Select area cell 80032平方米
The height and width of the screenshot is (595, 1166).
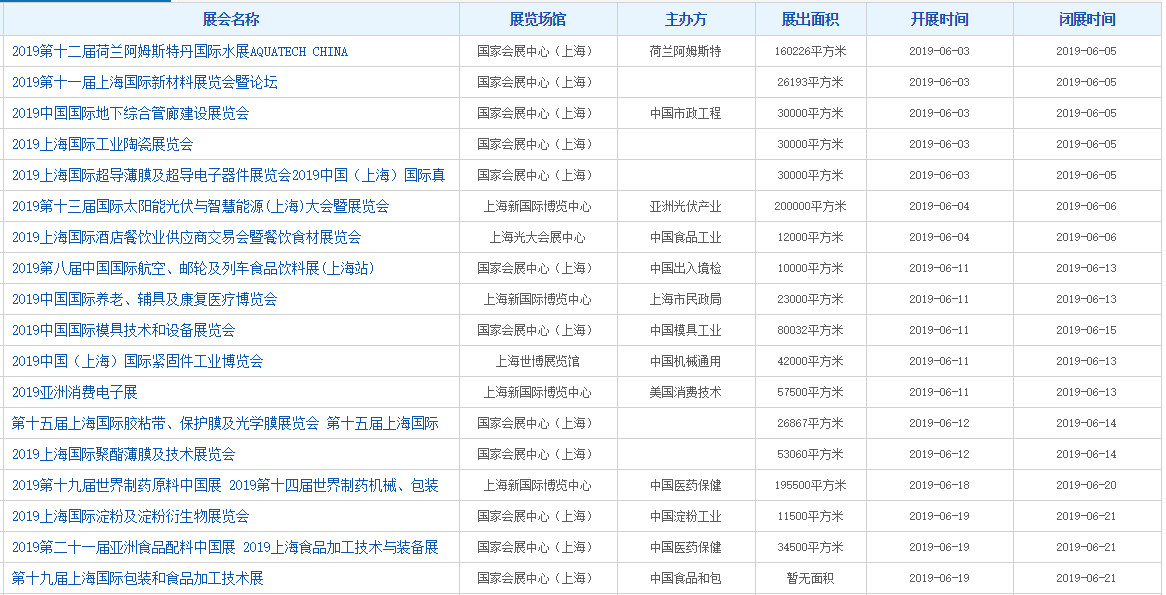click(811, 330)
